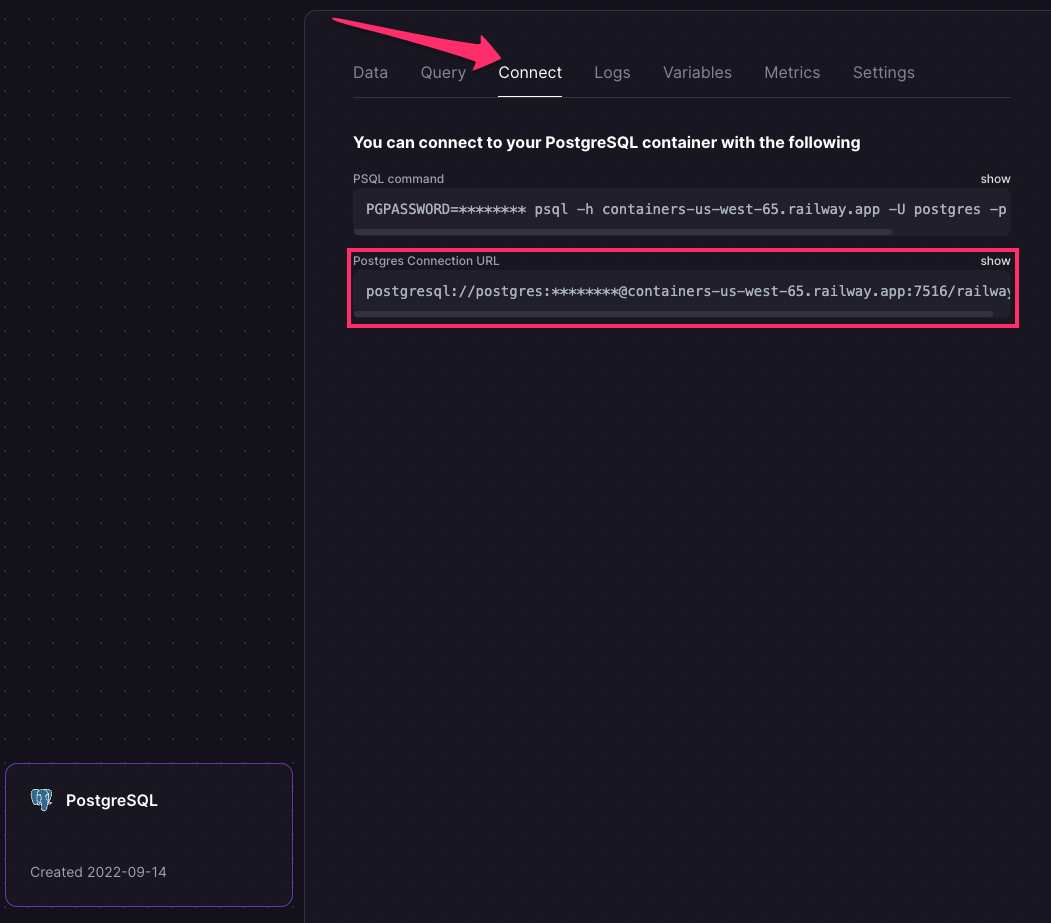Select the Postgres Connection URL text
1051x923 pixels.
(x=682, y=291)
